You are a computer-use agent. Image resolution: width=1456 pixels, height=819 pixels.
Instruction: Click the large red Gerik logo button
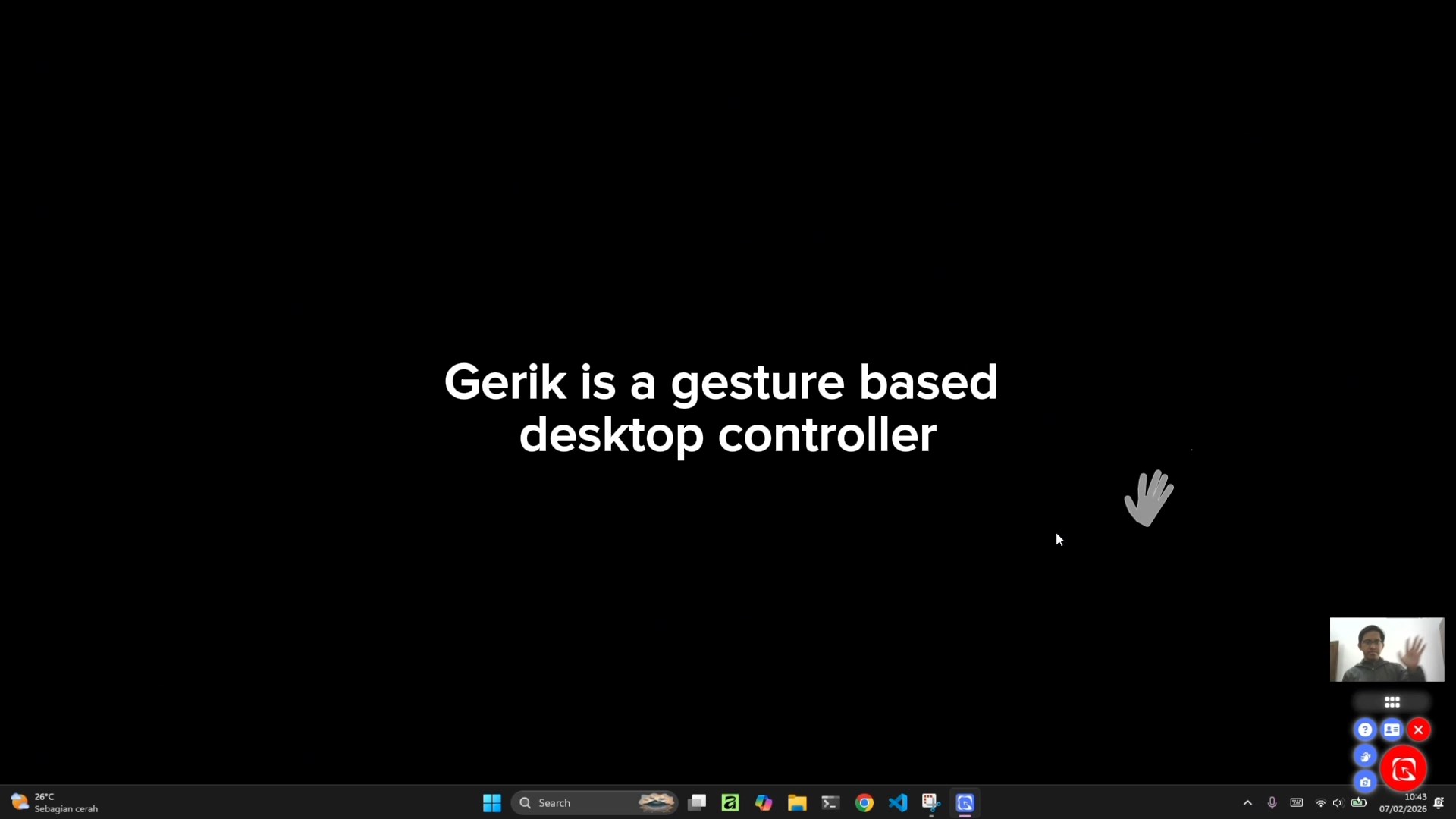point(1404,769)
